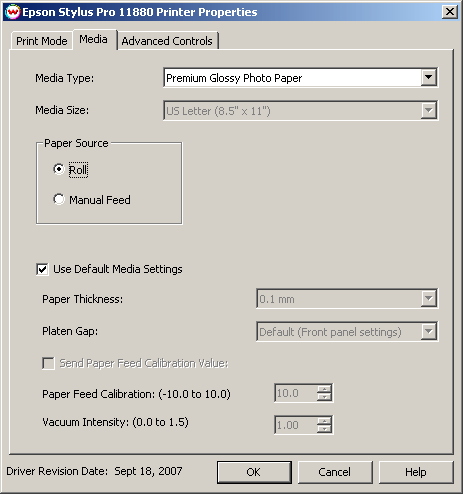Confirm settings with OK button
The image size is (463, 494).
point(254,472)
